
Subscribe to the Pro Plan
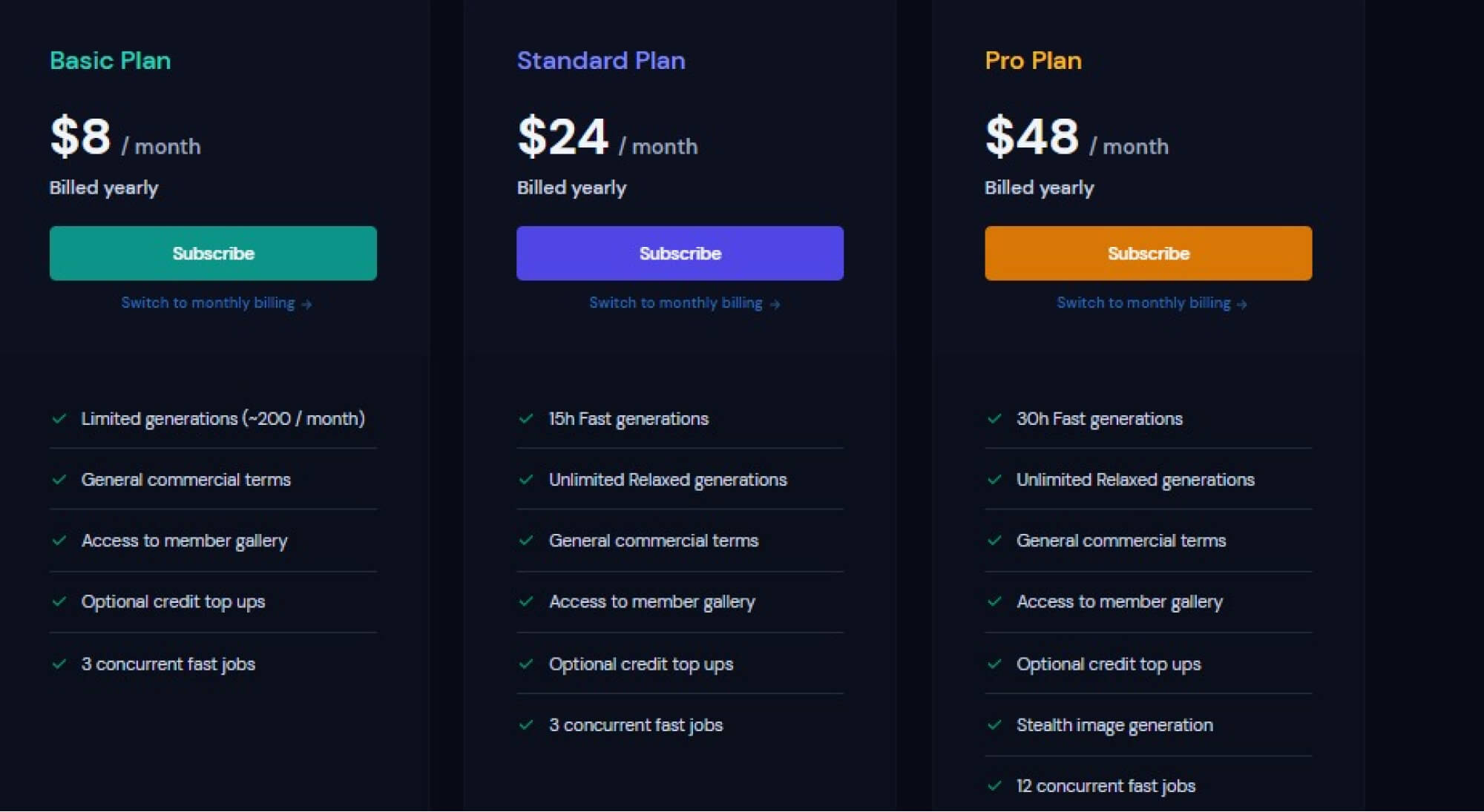pos(1148,254)
